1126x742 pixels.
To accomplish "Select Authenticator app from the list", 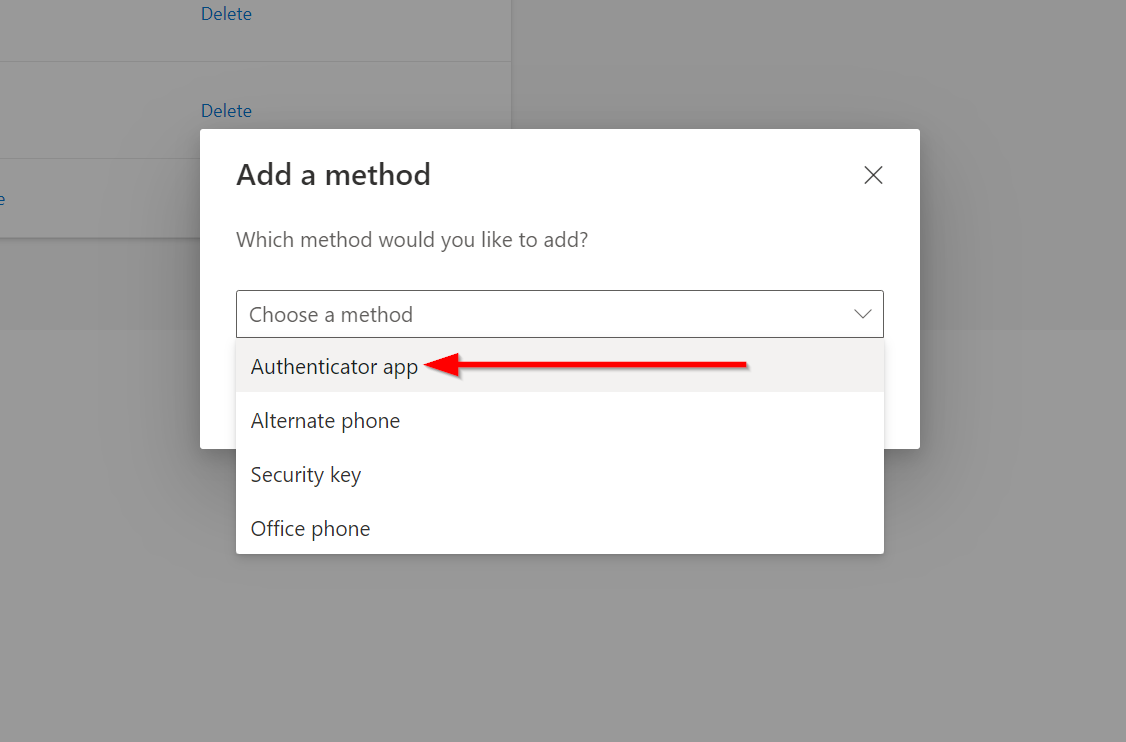I will (x=559, y=366).
